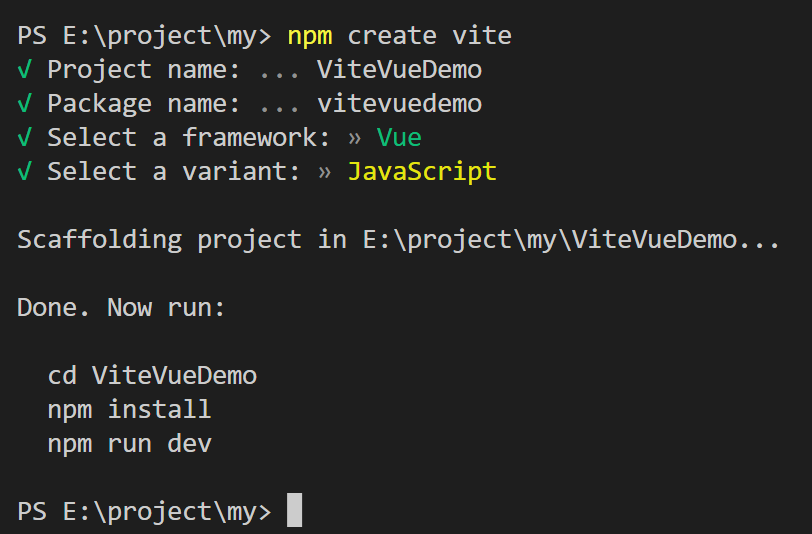Click the 'Package name: ... vitevuedemo' line

[x=250, y=104]
